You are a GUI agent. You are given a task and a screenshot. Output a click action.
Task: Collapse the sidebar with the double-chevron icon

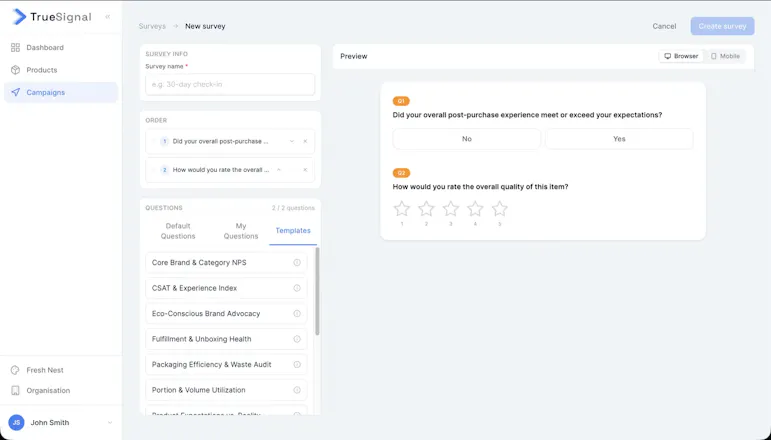pyautogui.click(x=108, y=17)
